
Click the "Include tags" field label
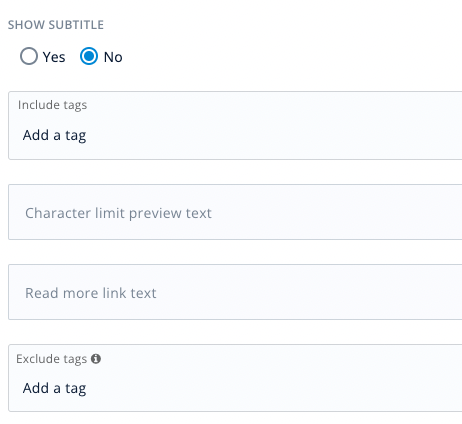[x=52, y=105]
